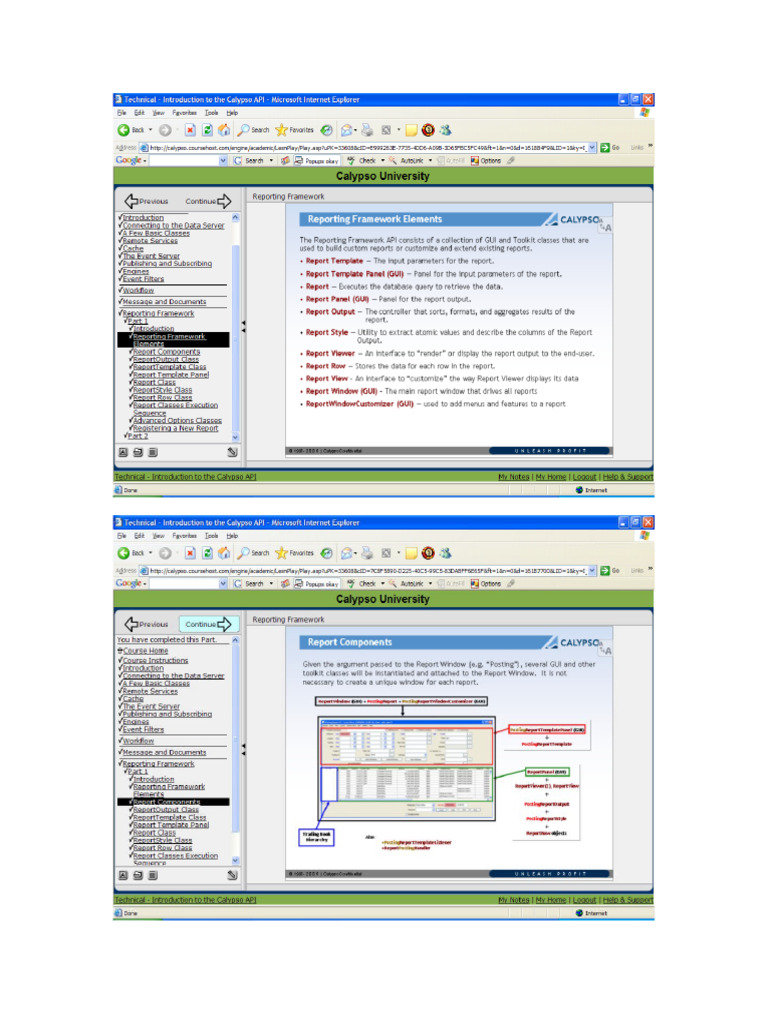
Task: Open the File menu in the upper window
Action: (121, 113)
